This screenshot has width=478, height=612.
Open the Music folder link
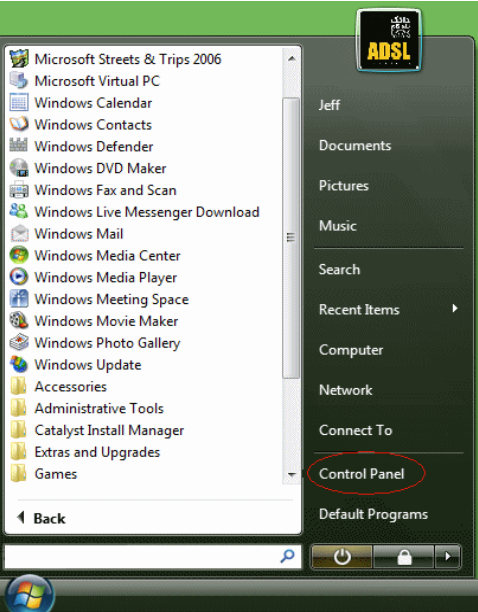338,226
